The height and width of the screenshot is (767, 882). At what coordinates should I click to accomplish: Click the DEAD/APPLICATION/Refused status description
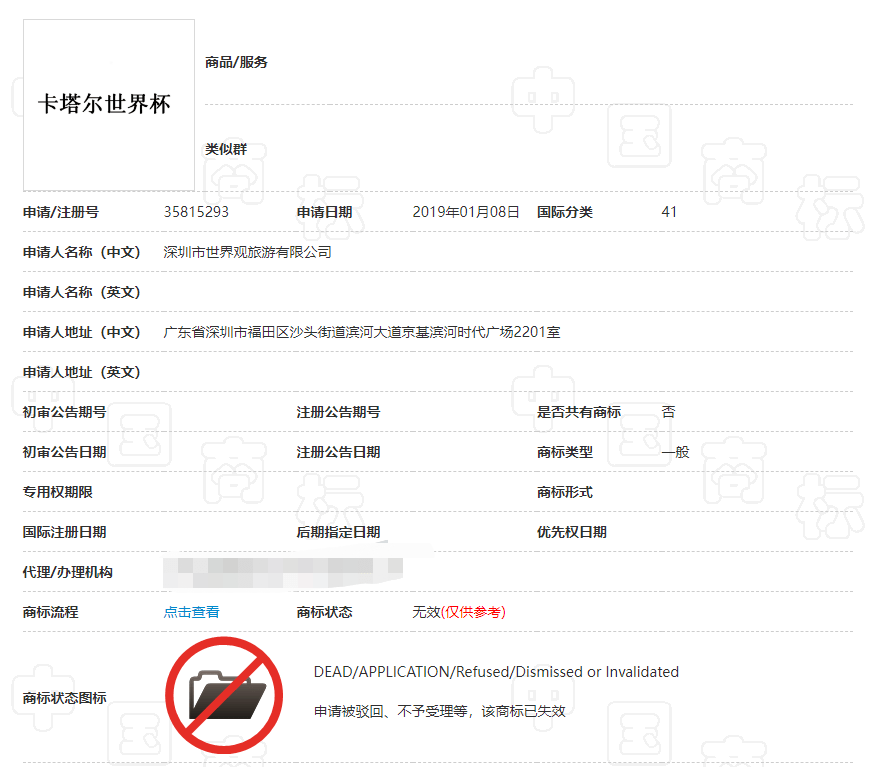(x=496, y=672)
